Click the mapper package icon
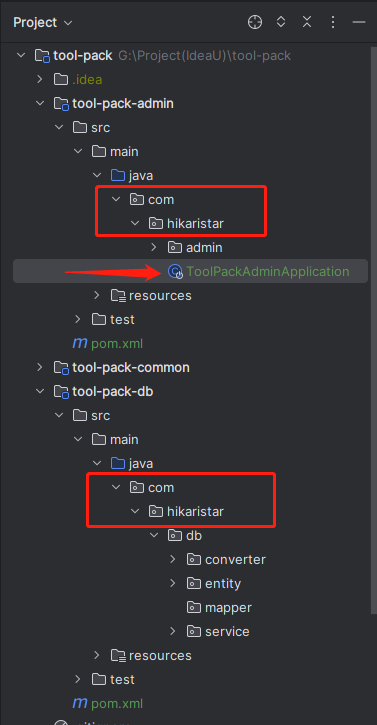 coord(194,608)
